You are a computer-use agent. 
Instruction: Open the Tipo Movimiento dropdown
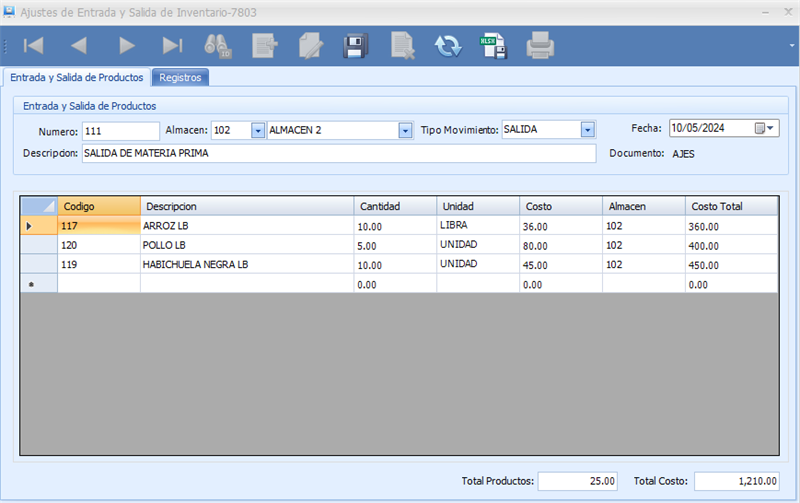coord(588,130)
